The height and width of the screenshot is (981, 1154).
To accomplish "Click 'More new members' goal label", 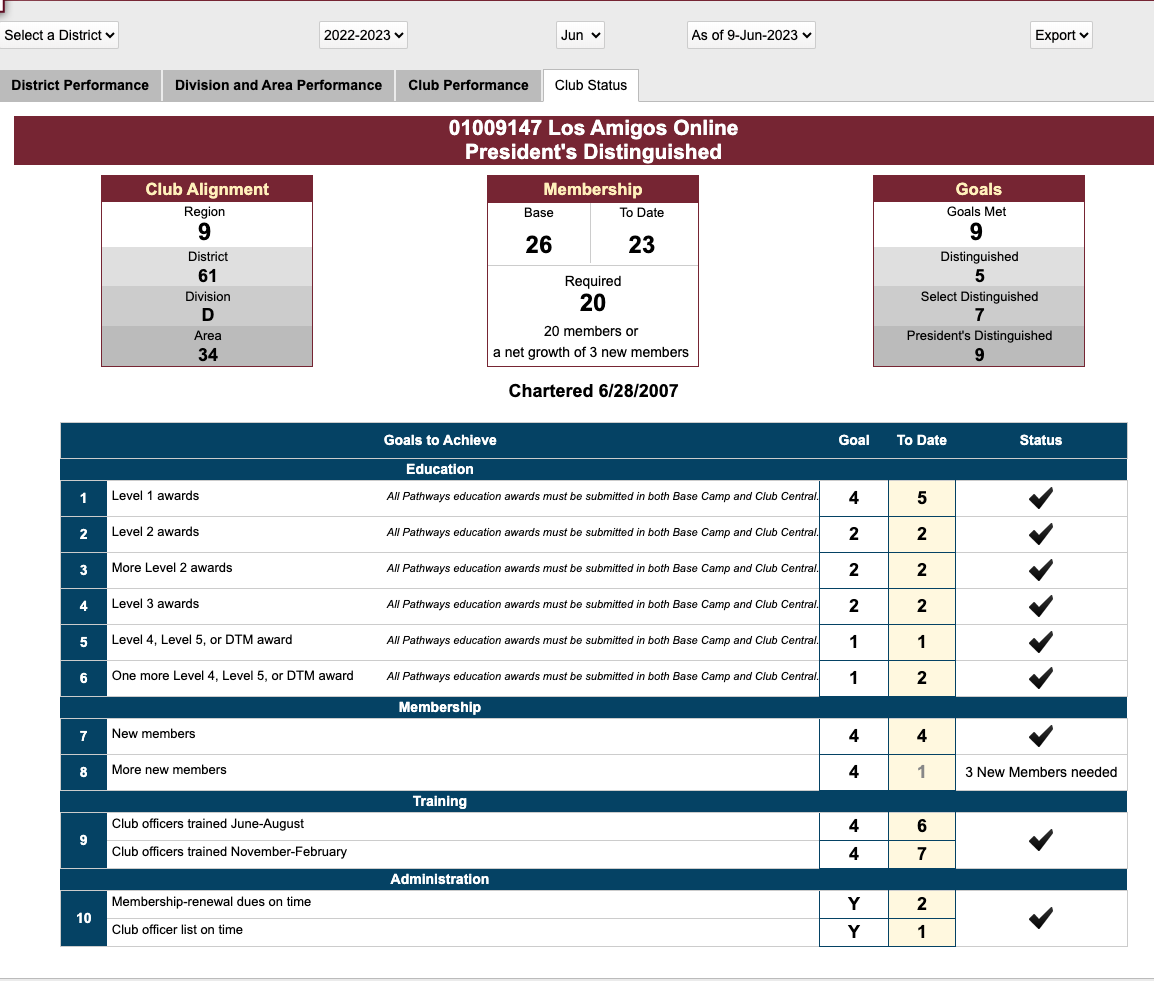I will 169,770.
